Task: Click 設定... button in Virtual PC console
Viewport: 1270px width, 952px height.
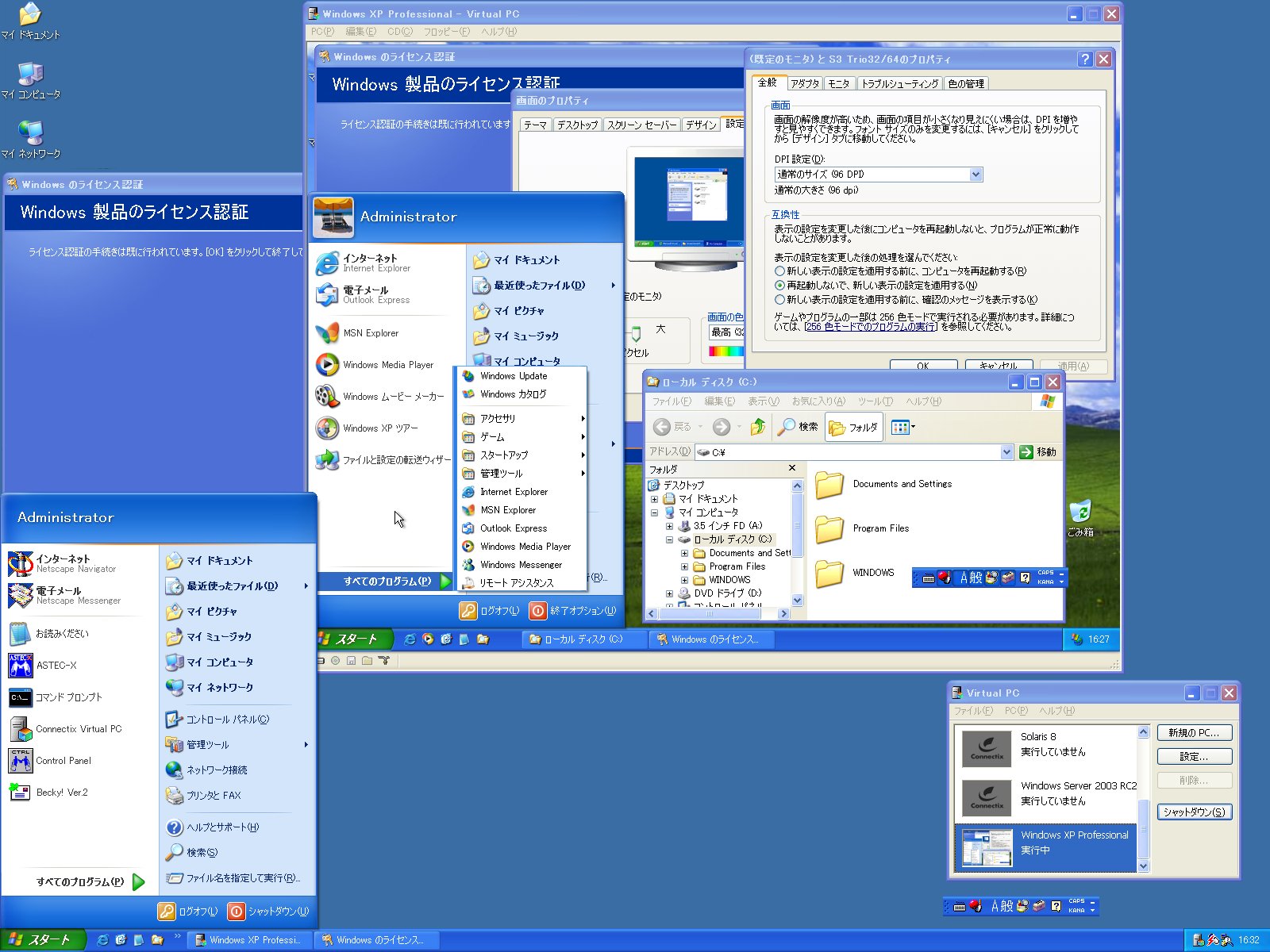Action: tap(1194, 757)
